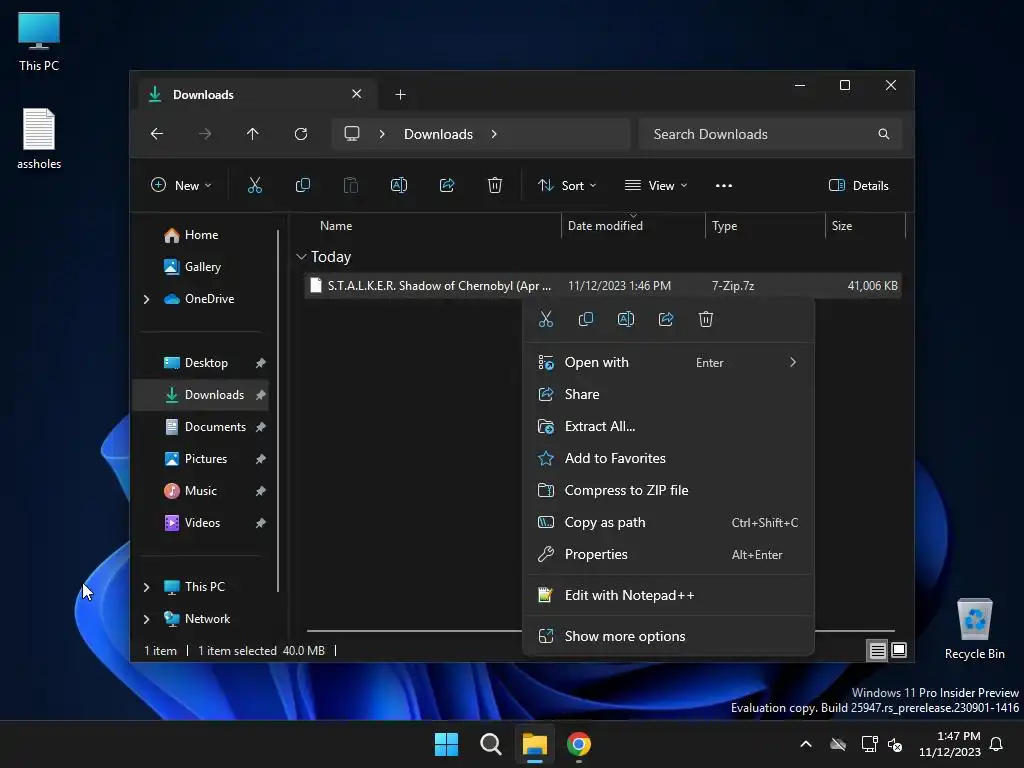Close the Downloads tab
Viewport: 1024px width, 768px height.
click(357, 94)
